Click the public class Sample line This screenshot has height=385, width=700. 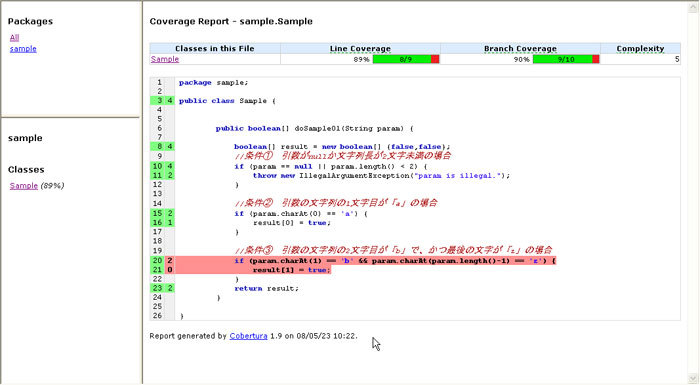(x=227, y=101)
